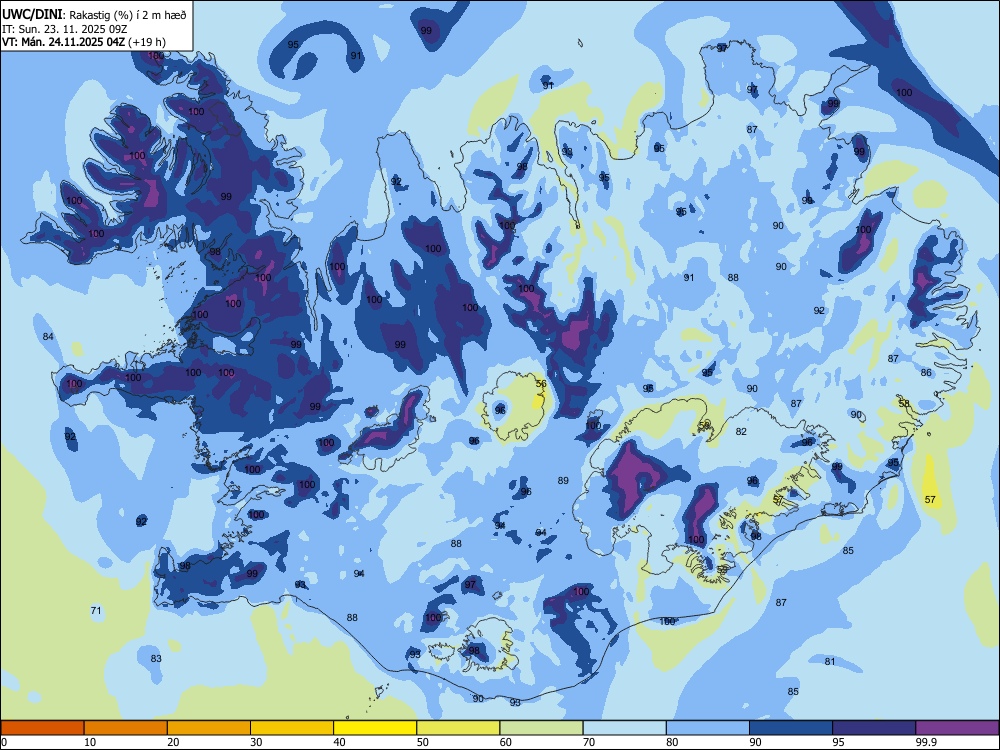Click the legend scale label '70'

[589, 742]
